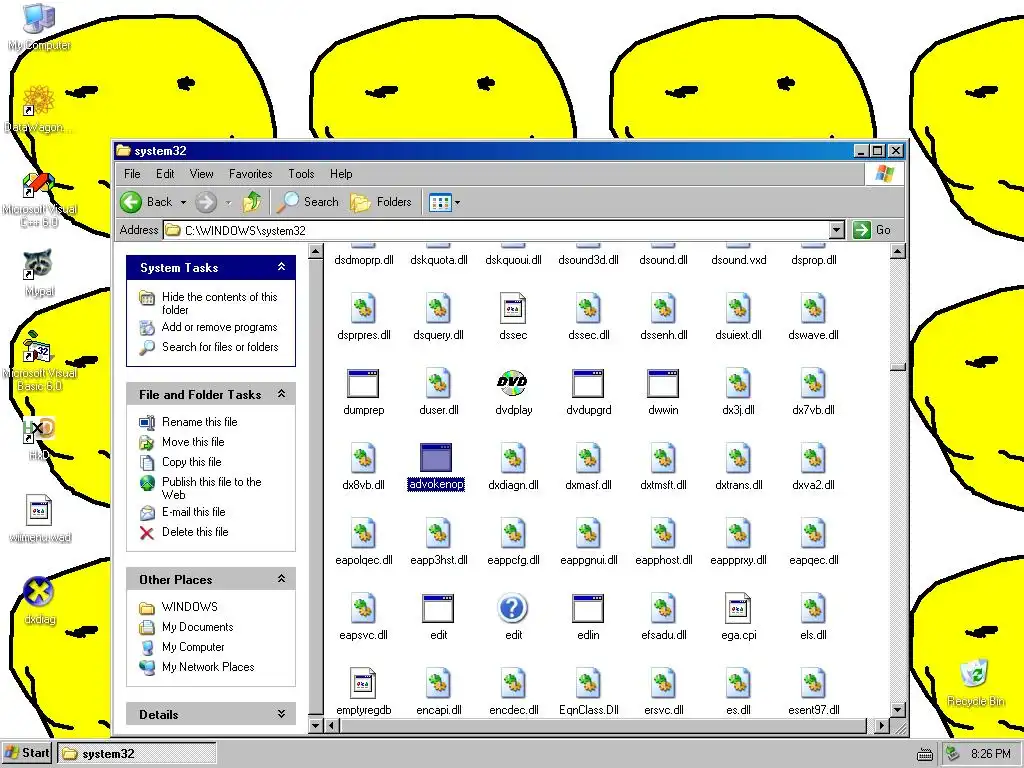The image size is (1024, 768).
Task: Select the dvdupgrd program icon
Action: tap(588, 383)
